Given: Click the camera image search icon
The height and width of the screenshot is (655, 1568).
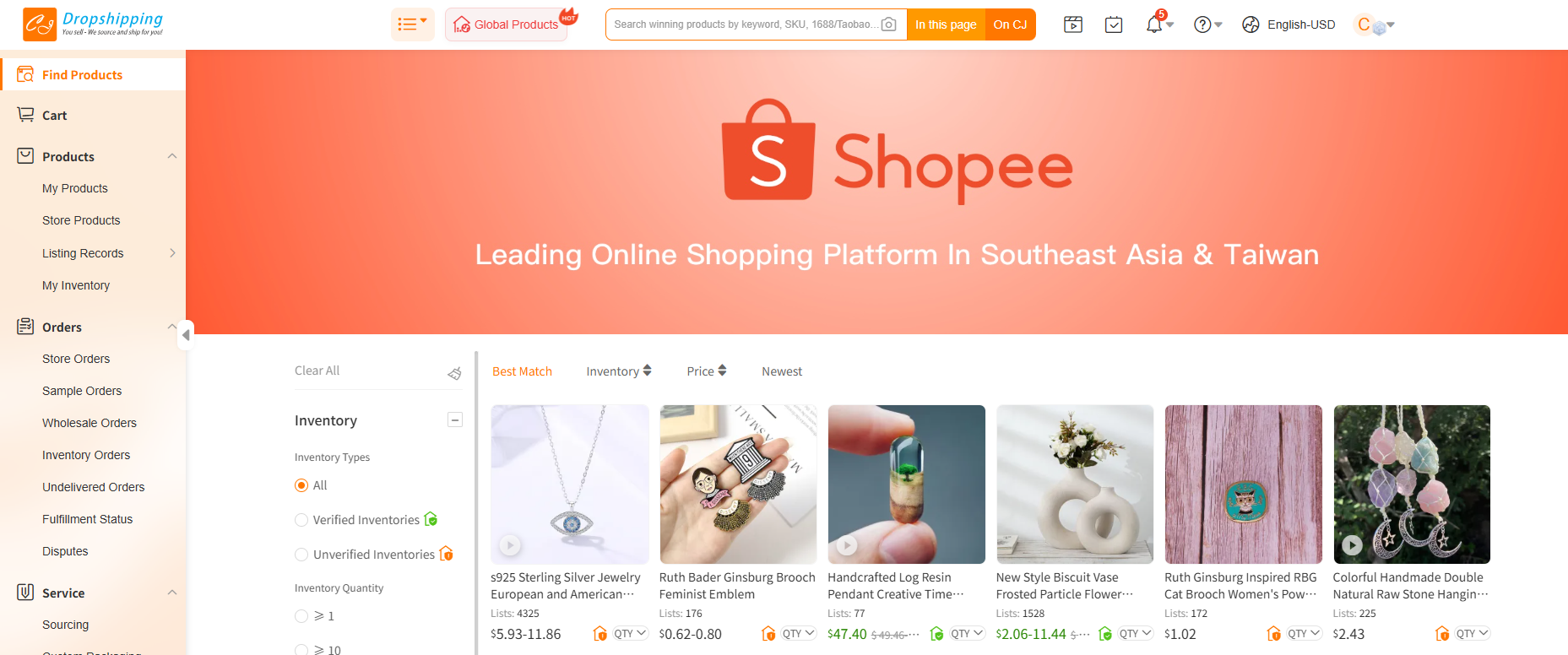Looking at the screenshot, I should (x=888, y=24).
